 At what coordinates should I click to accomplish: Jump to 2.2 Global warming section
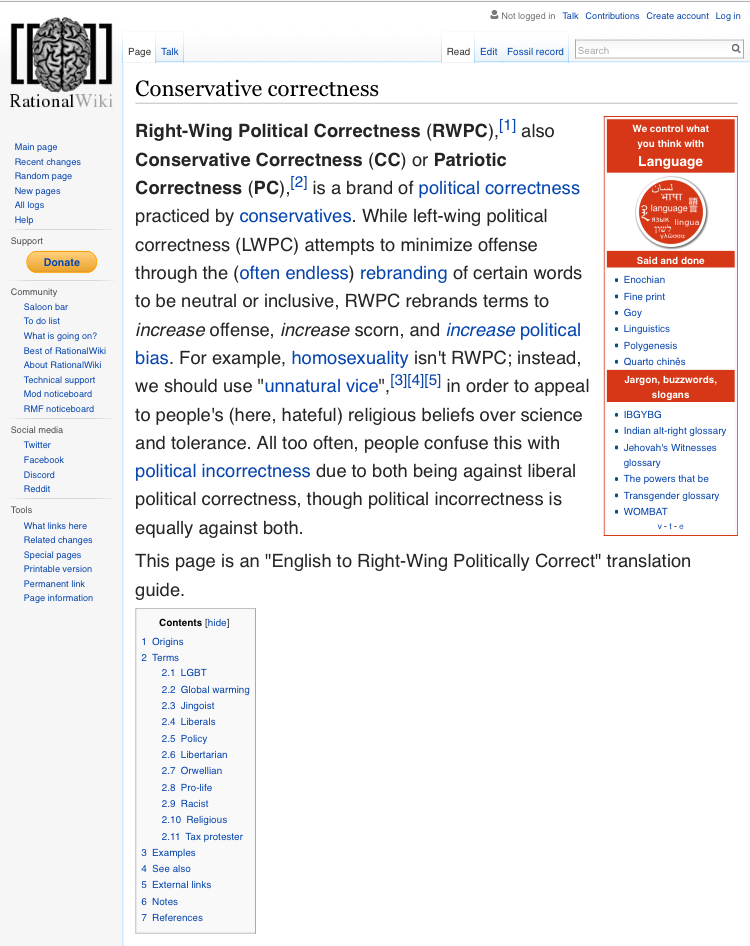205,689
